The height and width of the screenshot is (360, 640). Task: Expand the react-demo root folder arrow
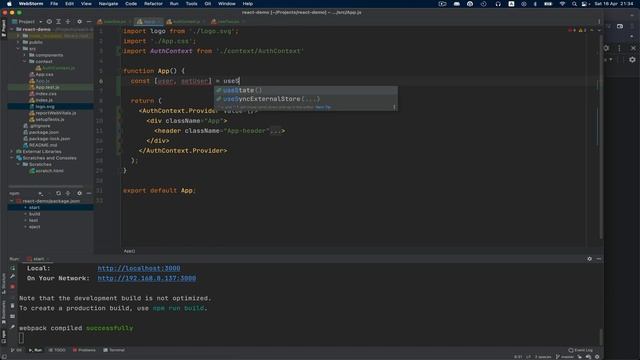coord(12,29)
